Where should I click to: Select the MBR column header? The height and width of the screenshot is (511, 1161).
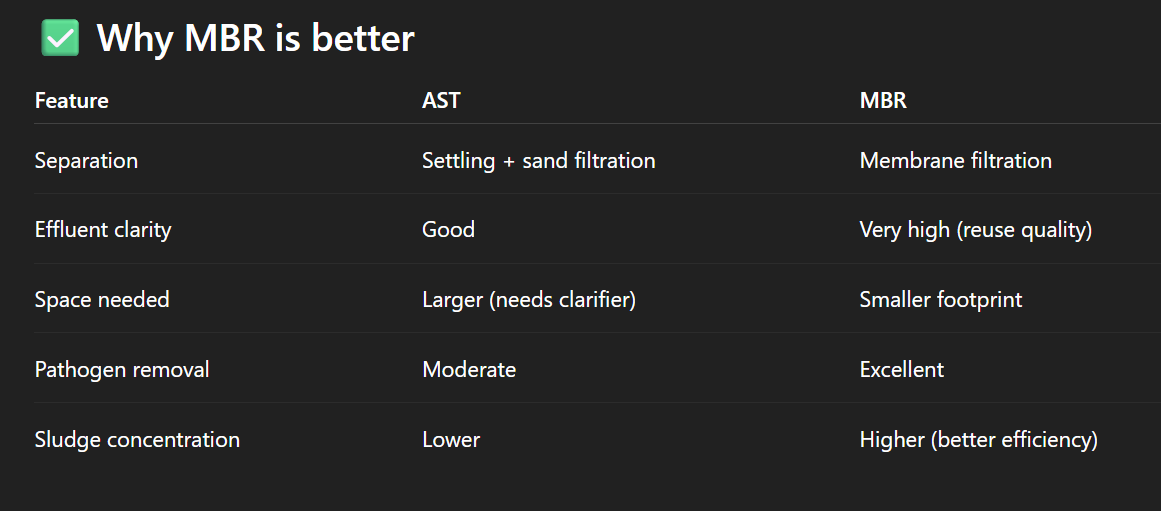point(883,100)
